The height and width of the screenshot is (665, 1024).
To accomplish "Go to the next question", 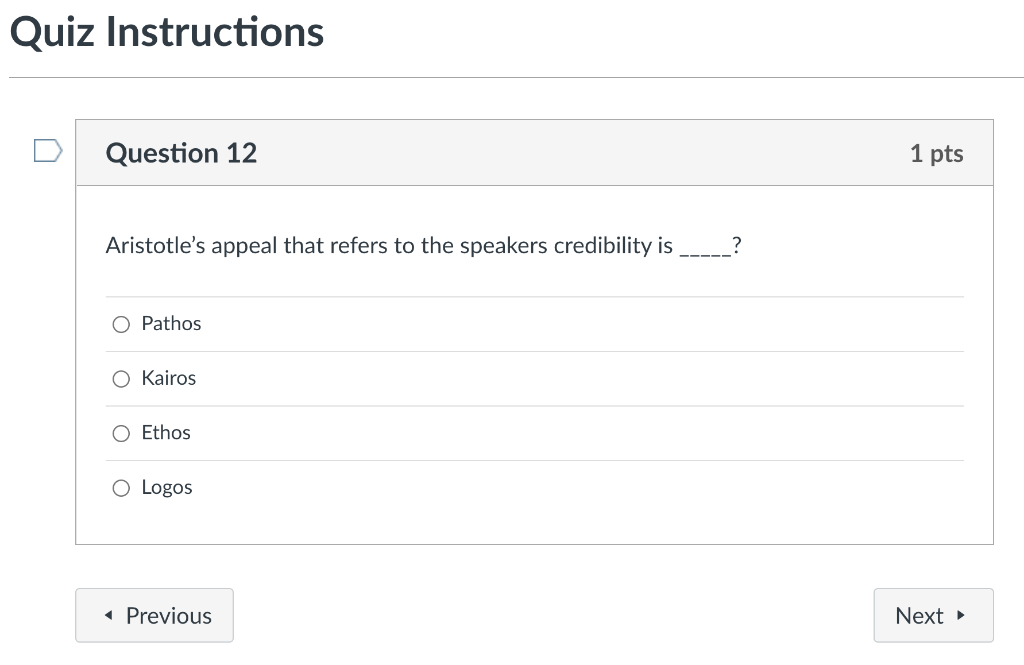I will (933, 616).
